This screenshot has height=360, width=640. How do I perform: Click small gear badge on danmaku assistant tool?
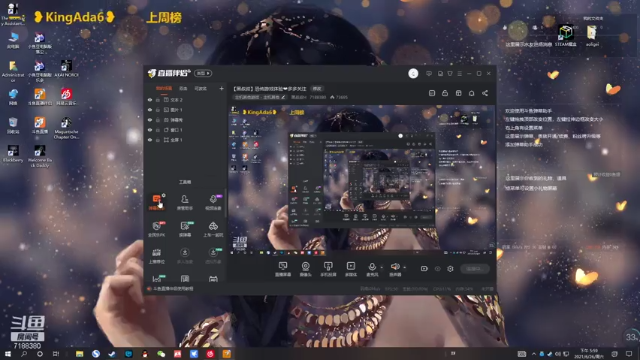pyautogui.click(x=164, y=196)
